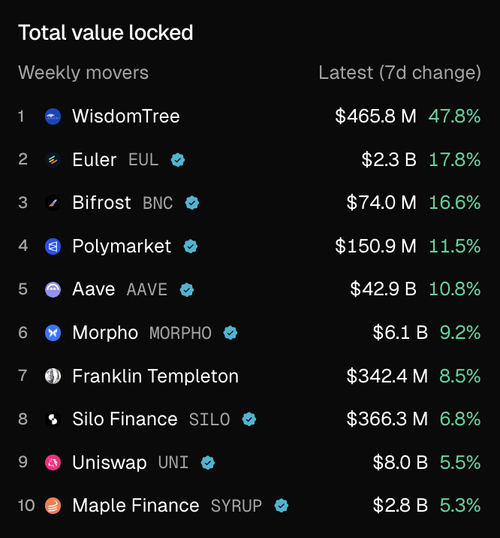Image resolution: width=500 pixels, height=538 pixels.
Task: Click the Bifrost logo icon
Action: coord(53,203)
